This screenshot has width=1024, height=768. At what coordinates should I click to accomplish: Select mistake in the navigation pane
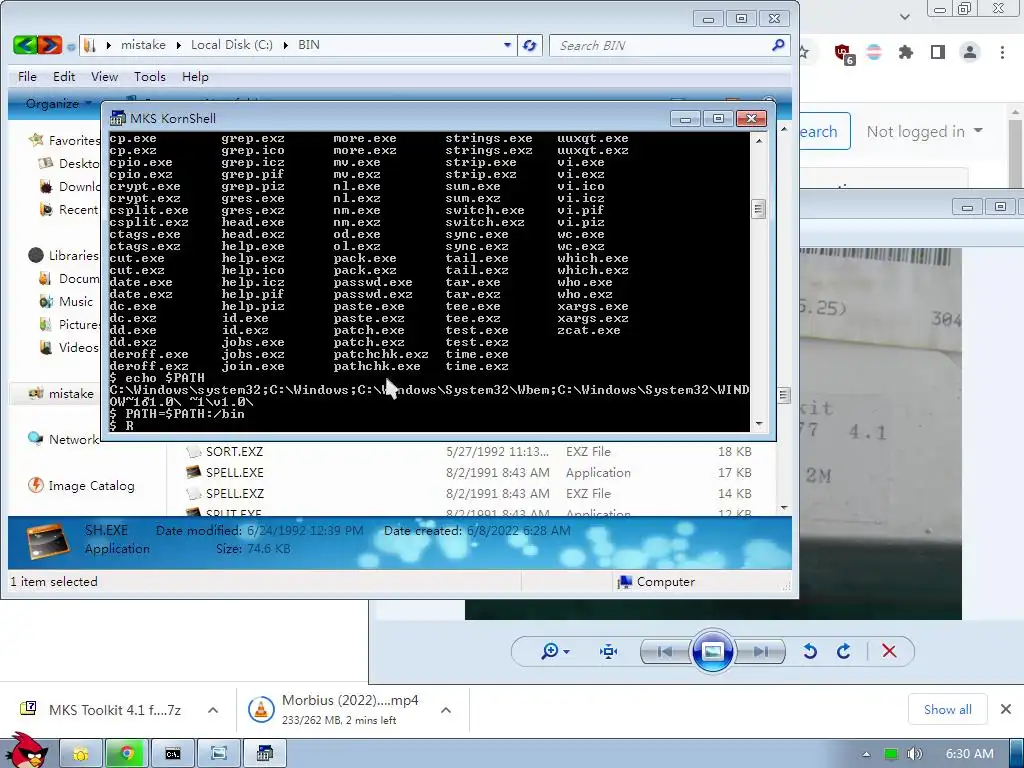[x=71, y=394]
